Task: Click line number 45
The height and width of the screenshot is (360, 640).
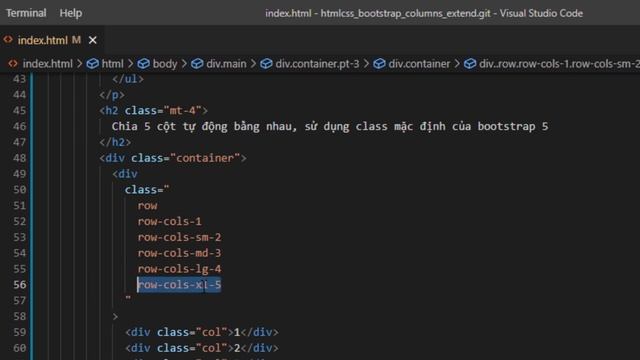Action: pyautogui.click(x=19, y=111)
